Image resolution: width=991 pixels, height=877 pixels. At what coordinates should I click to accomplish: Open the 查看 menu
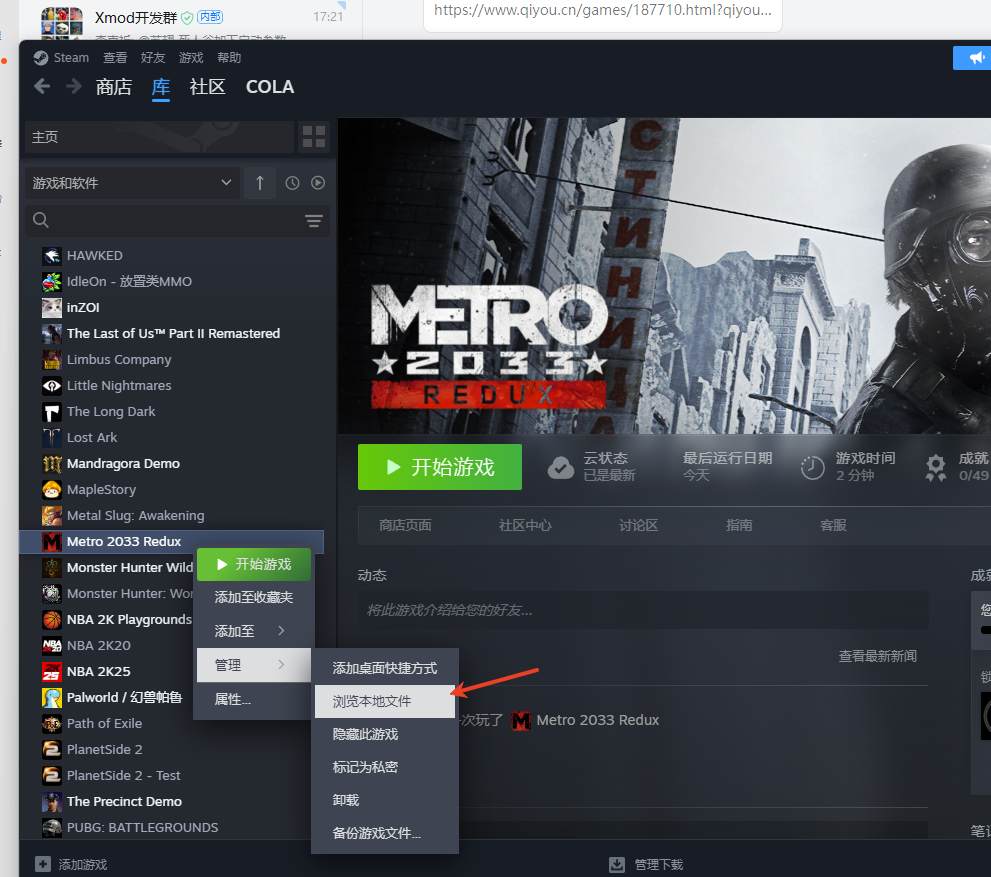(x=115, y=58)
